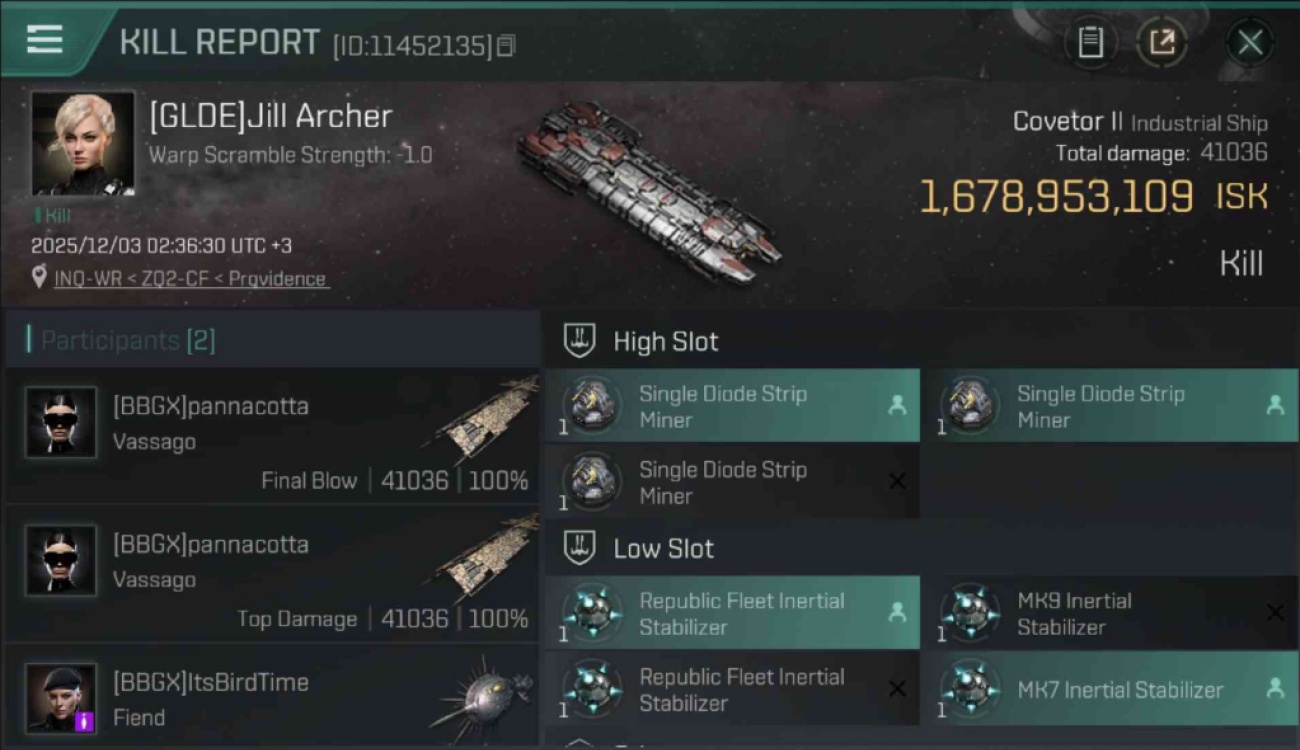Open the hamburger menu

point(45,40)
